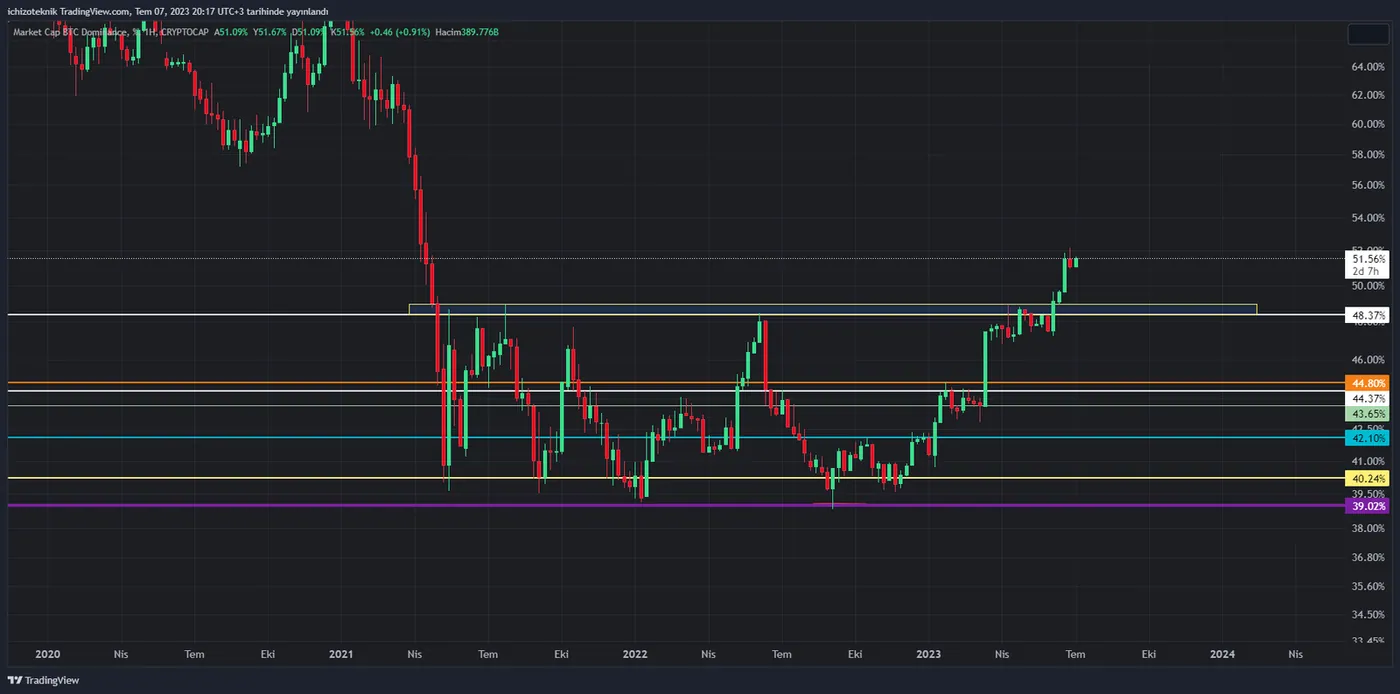
Task: Click the cyan horizontal line on chart
Action: click(675, 438)
